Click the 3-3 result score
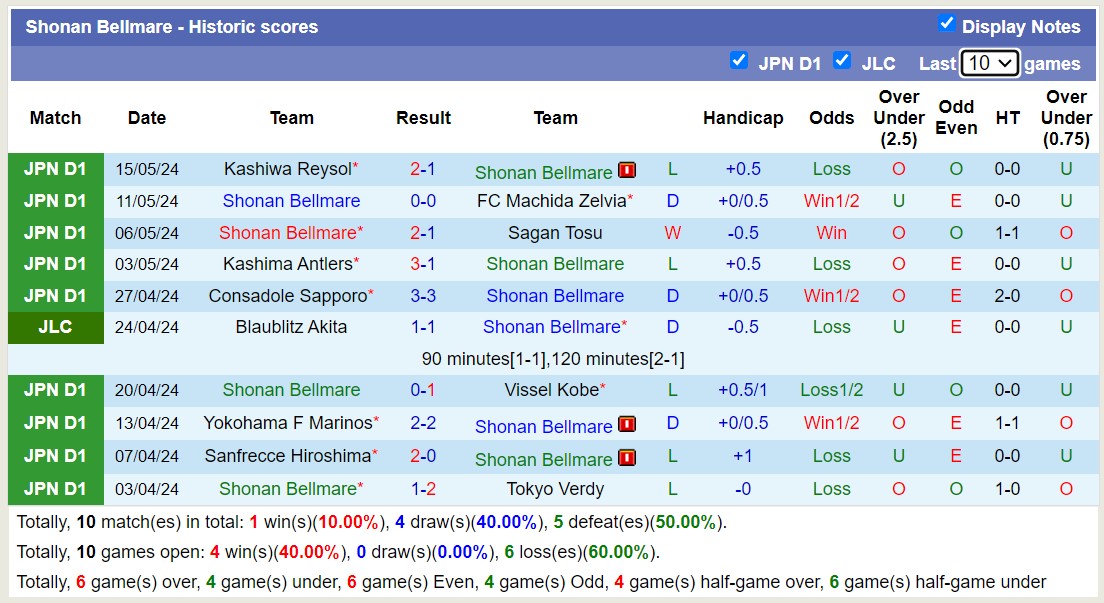Image resolution: width=1104 pixels, height=603 pixels. 423,296
